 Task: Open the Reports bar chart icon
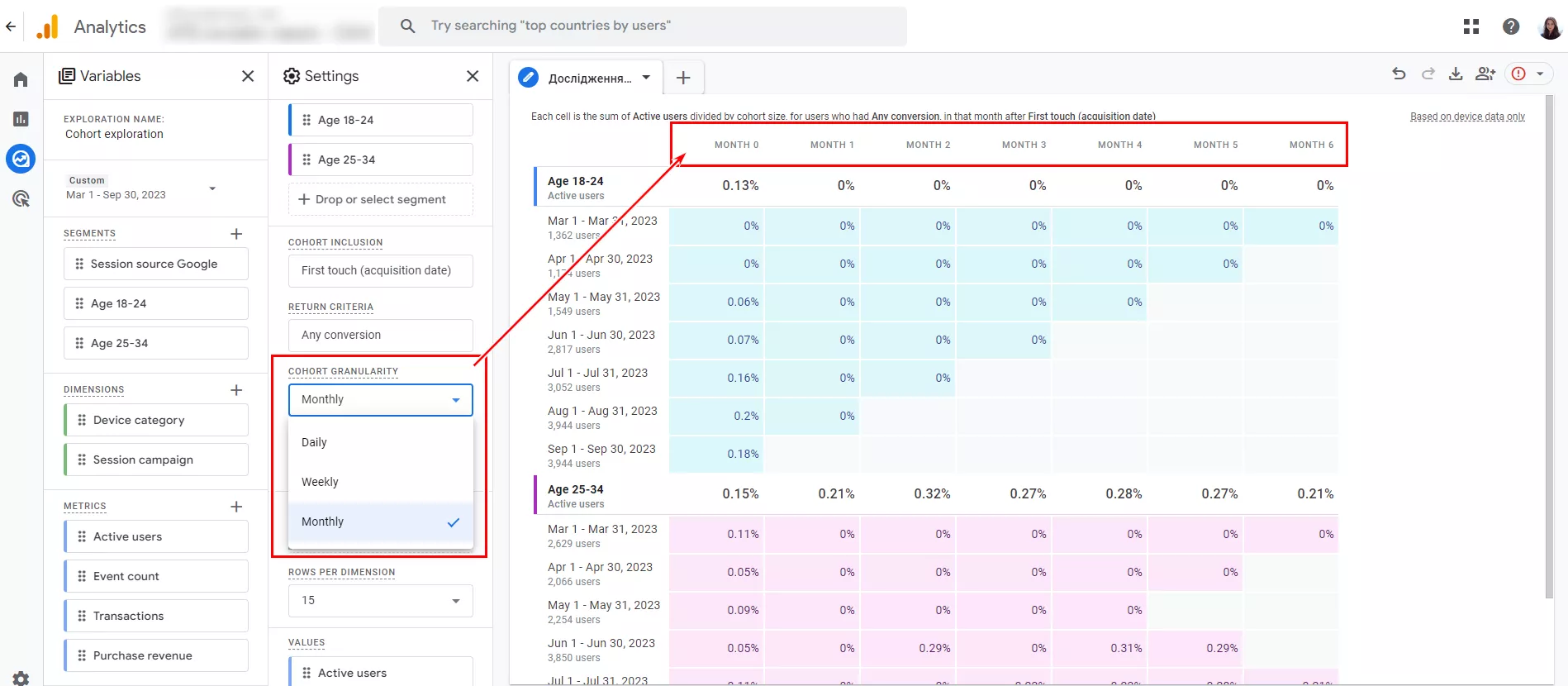(x=21, y=119)
